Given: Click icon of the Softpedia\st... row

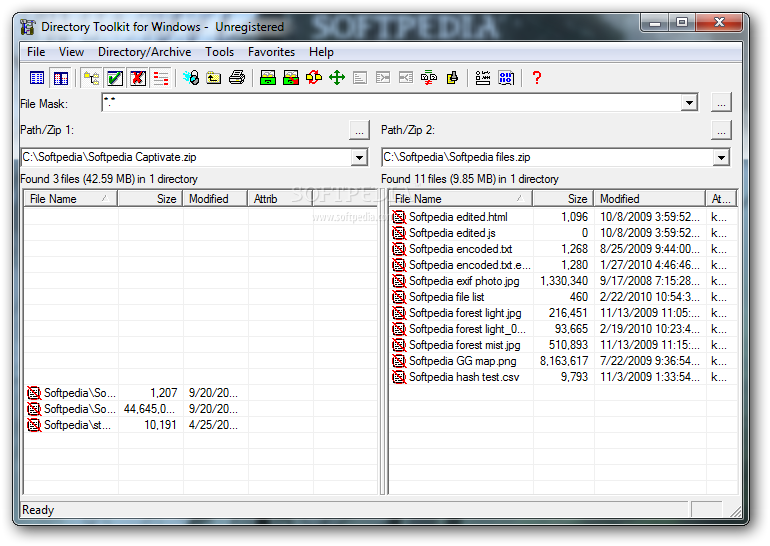Looking at the screenshot, I should pos(34,425).
